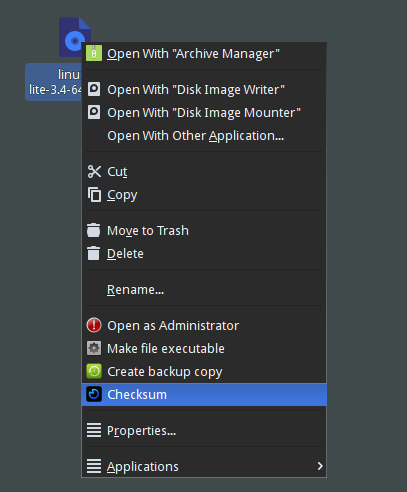Click the red Open as Administrator icon
This screenshot has width=407, height=492.
click(94, 325)
